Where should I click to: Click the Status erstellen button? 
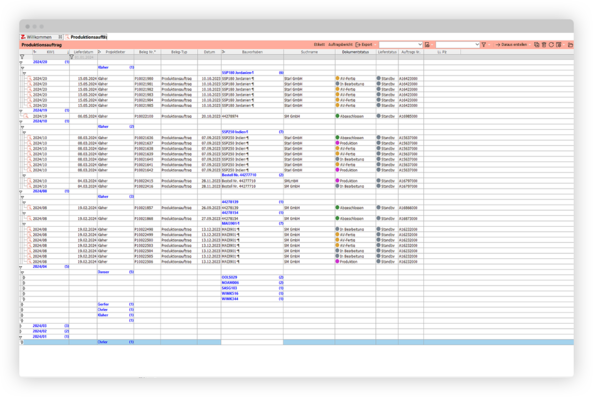tap(511, 45)
